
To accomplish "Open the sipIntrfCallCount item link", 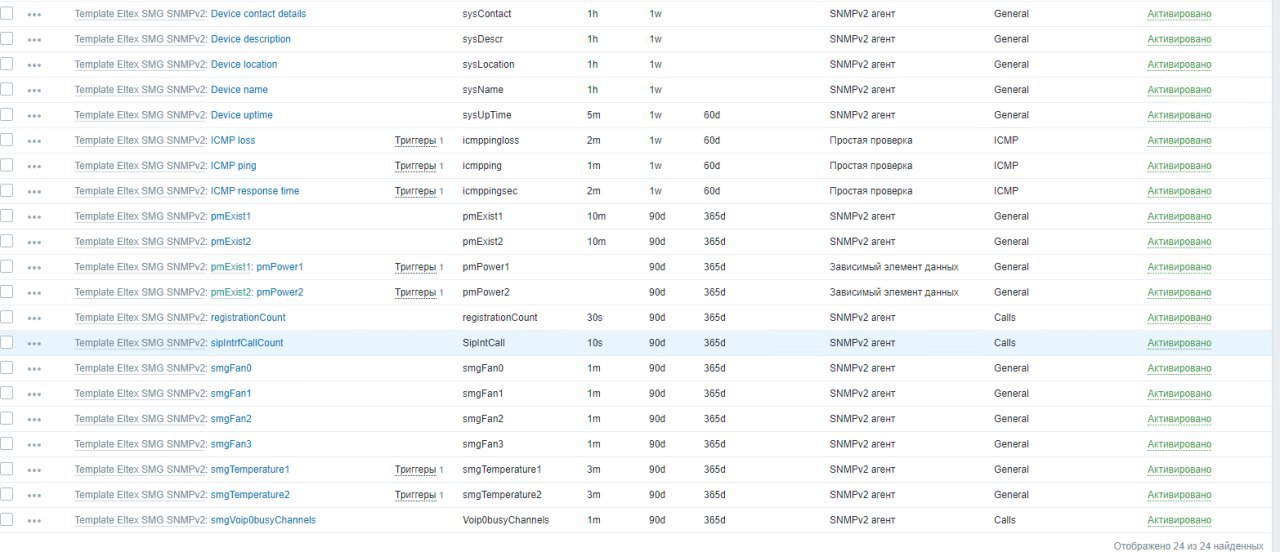I will point(247,342).
